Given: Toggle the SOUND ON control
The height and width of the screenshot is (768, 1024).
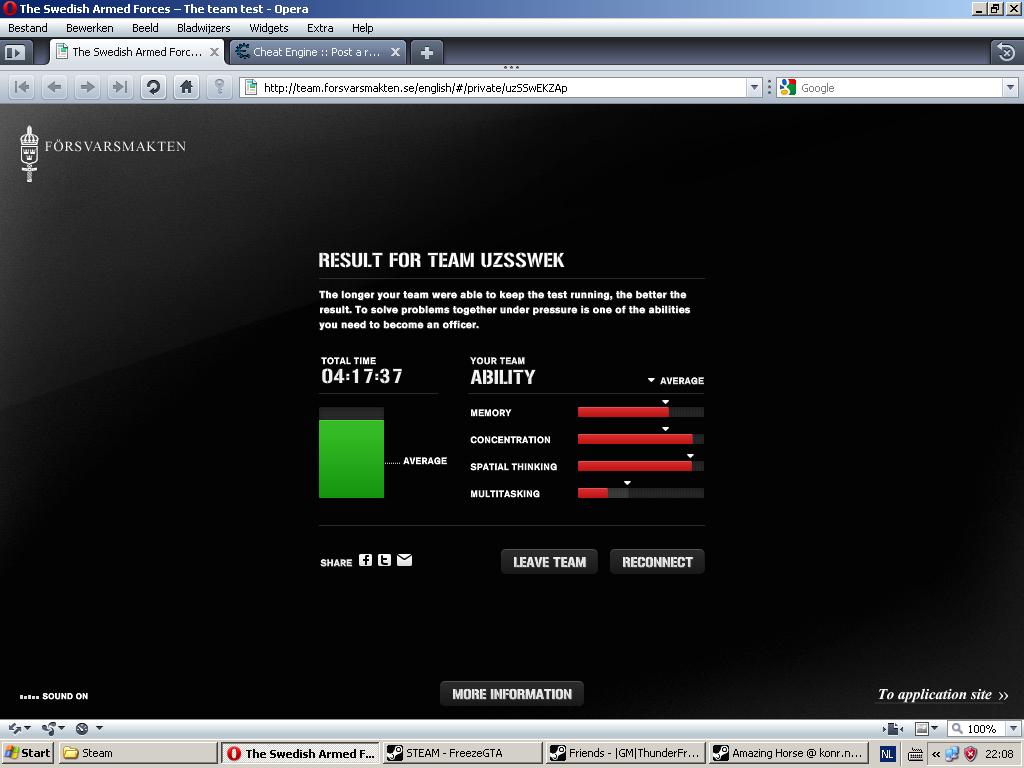Looking at the screenshot, I should pyautogui.click(x=54, y=696).
